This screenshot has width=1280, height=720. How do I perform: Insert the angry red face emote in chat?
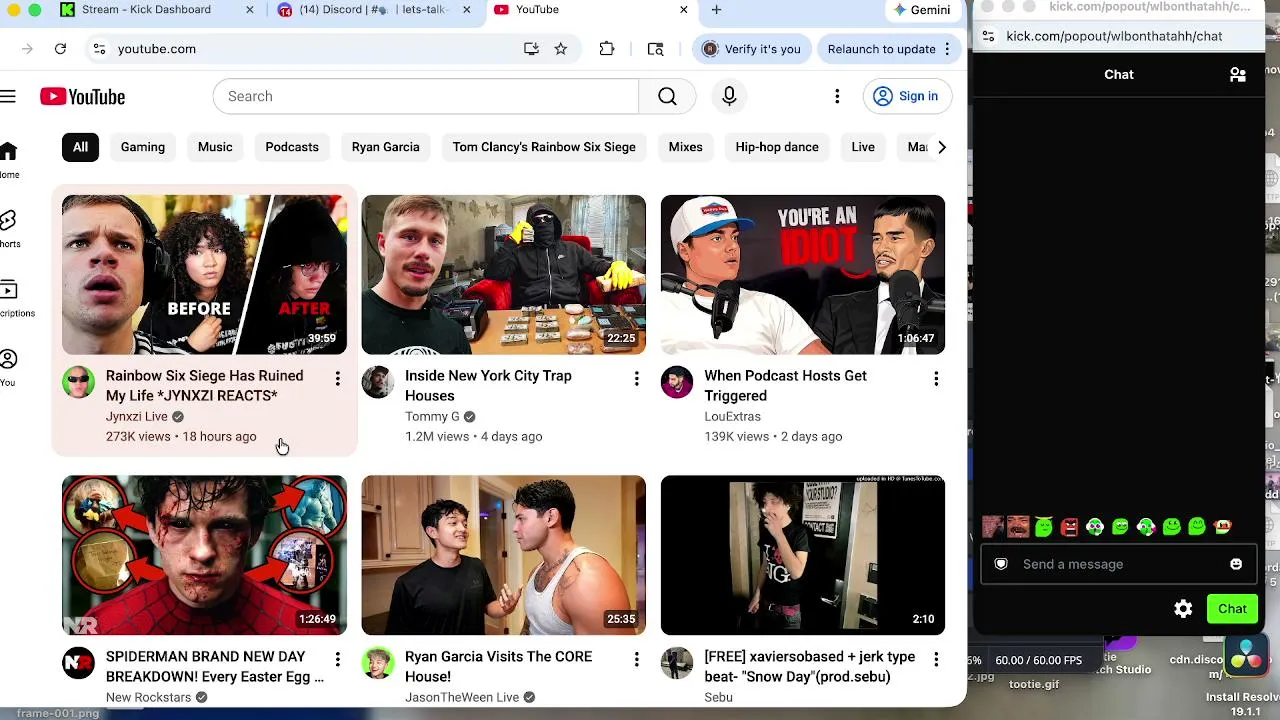(1069, 527)
